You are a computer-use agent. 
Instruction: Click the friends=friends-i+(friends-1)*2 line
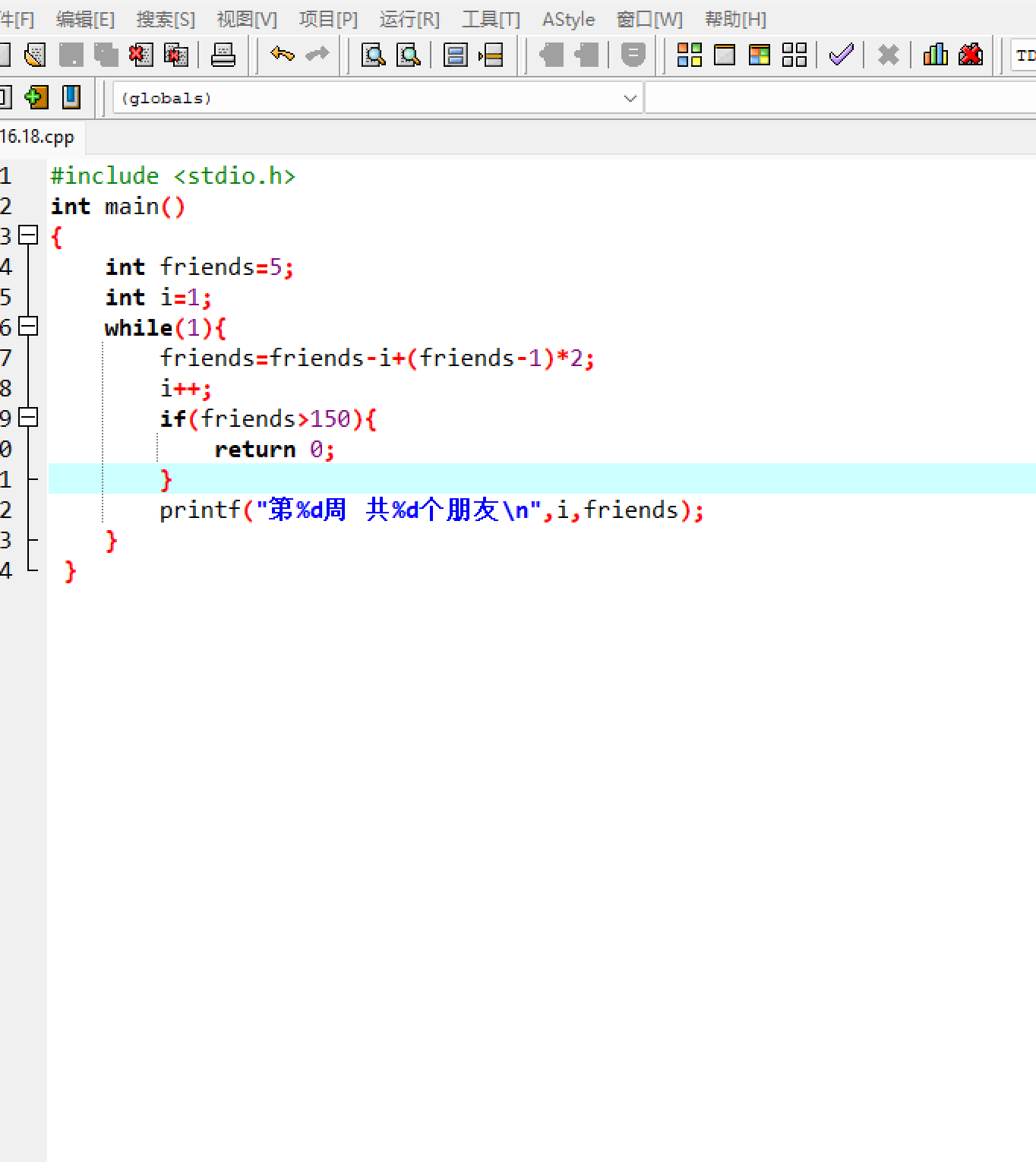pos(377,358)
